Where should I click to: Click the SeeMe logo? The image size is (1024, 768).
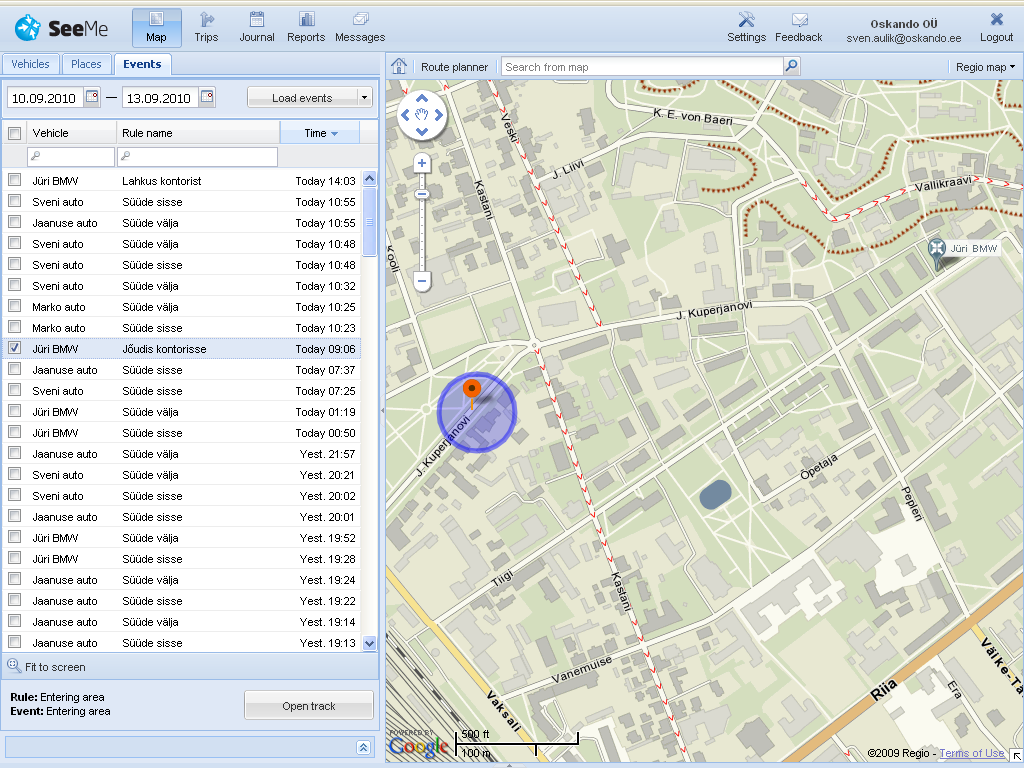coord(62,28)
